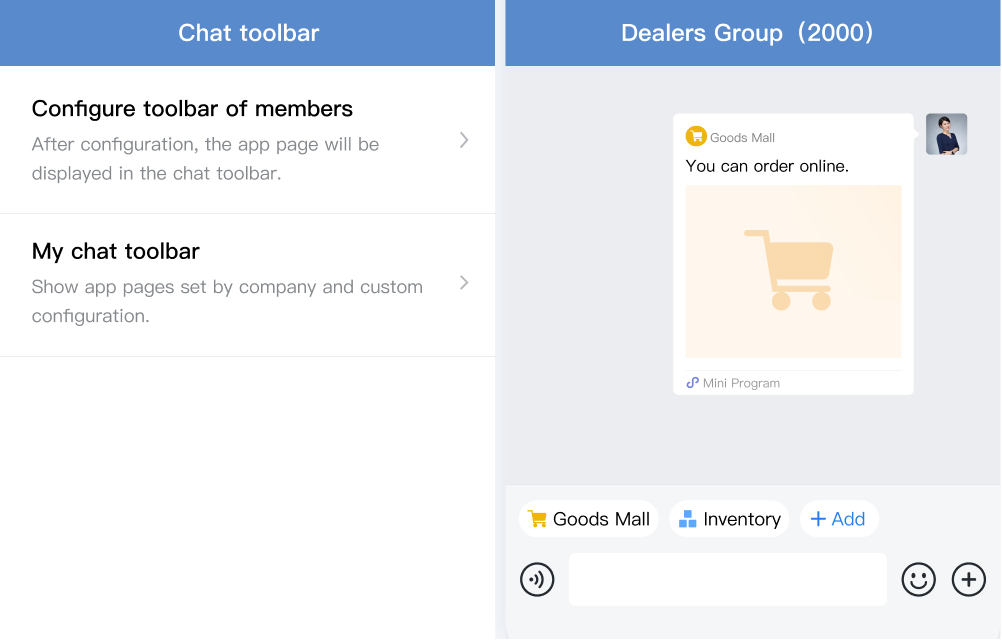Click the message text input field
This screenshot has width=1002, height=640.
728,579
